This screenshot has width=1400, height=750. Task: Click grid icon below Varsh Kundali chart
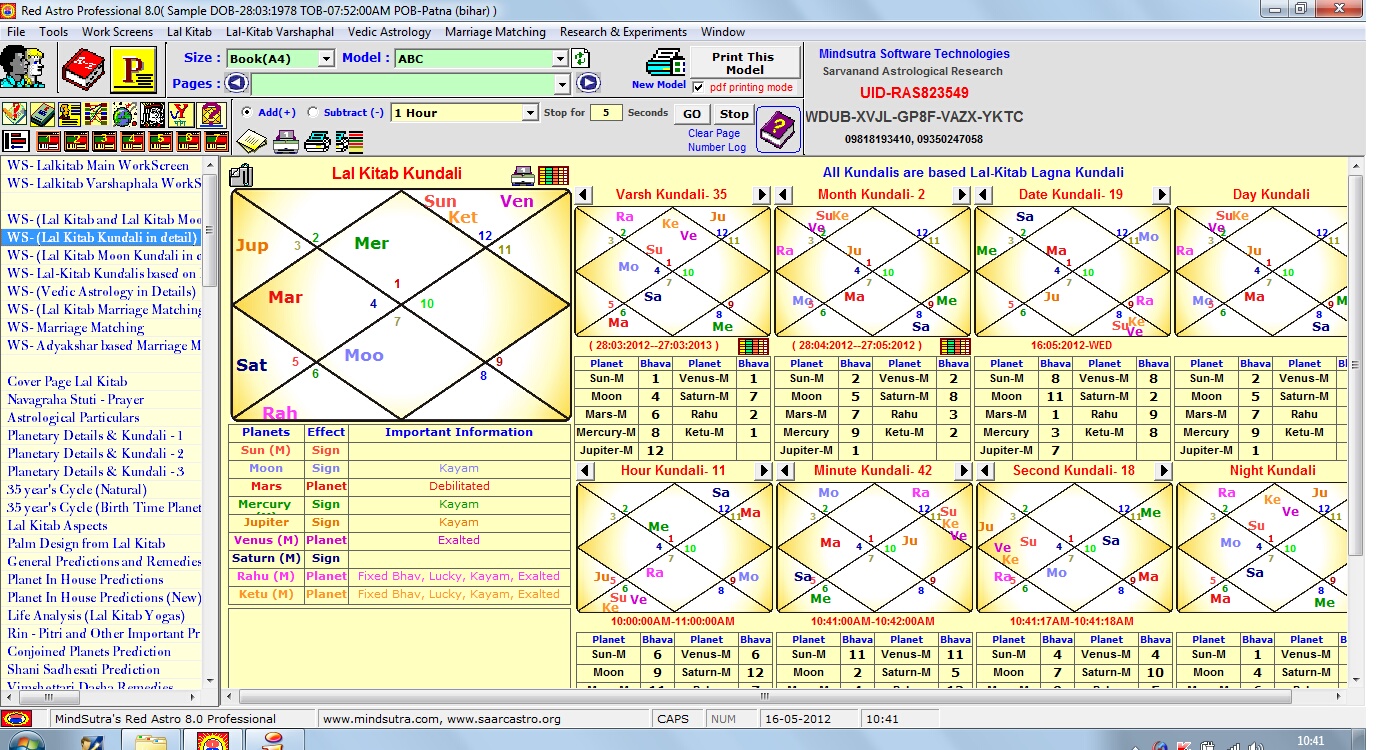click(753, 346)
